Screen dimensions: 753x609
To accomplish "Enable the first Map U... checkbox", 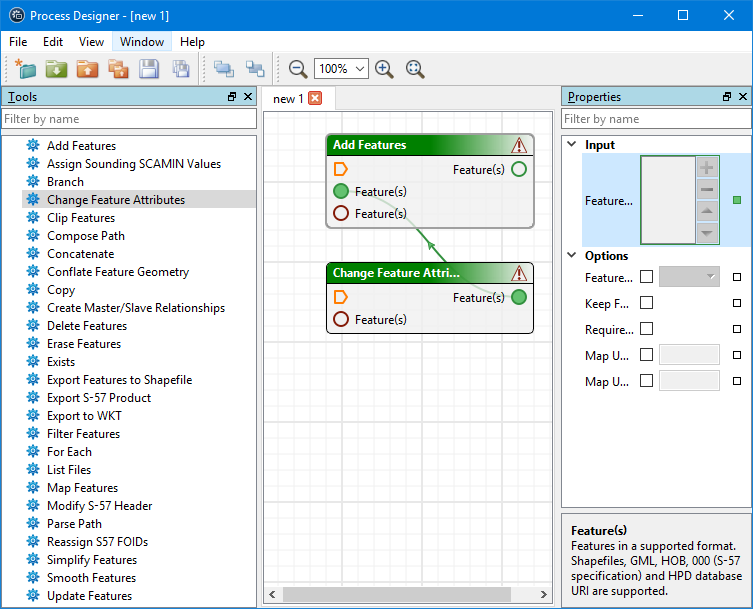I will pyautogui.click(x=646, y=355).
